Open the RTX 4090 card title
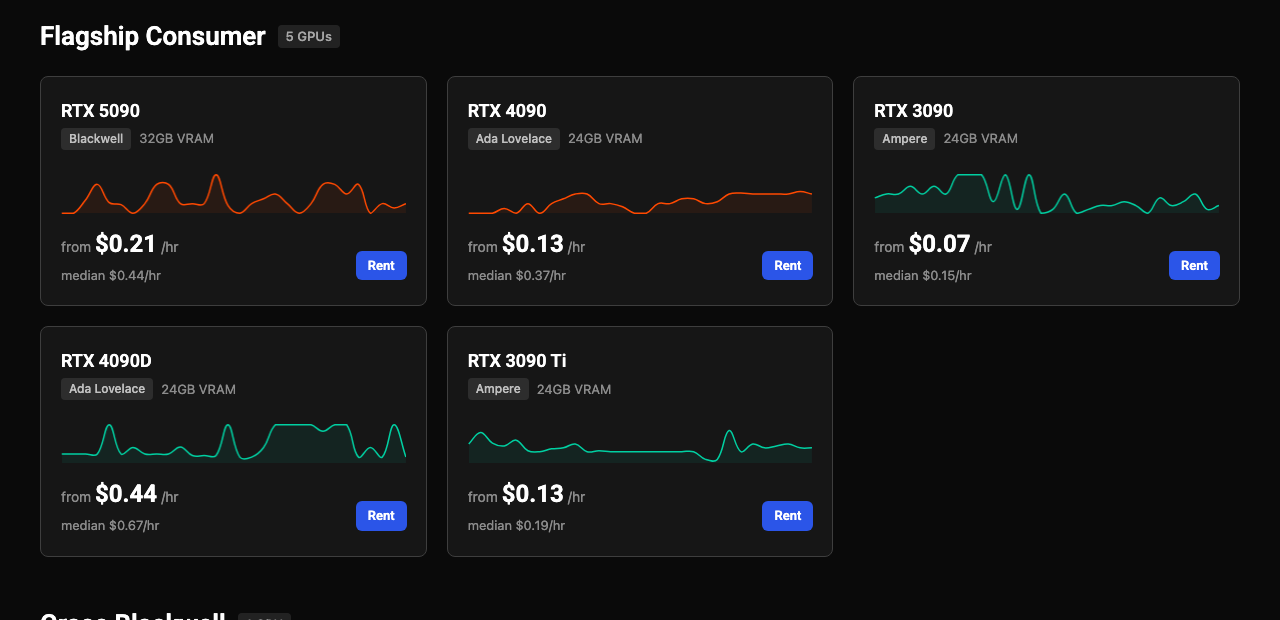1280x620 pixels. coord(507,111)
